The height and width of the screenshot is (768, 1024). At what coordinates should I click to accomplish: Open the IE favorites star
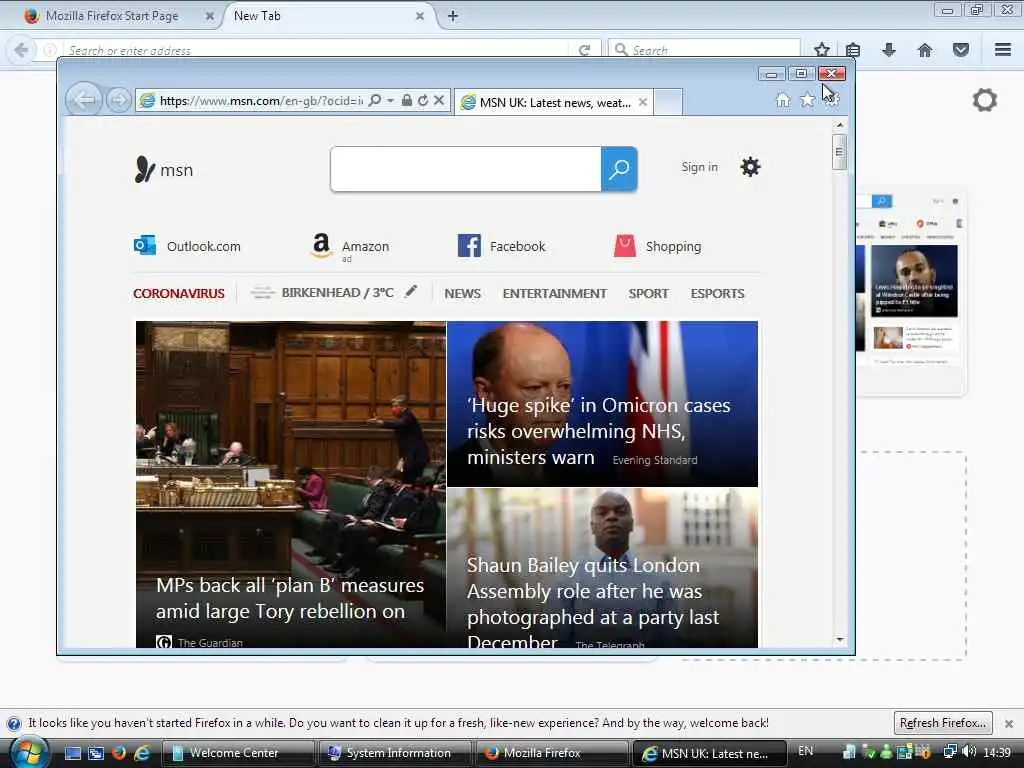(807, 100)
